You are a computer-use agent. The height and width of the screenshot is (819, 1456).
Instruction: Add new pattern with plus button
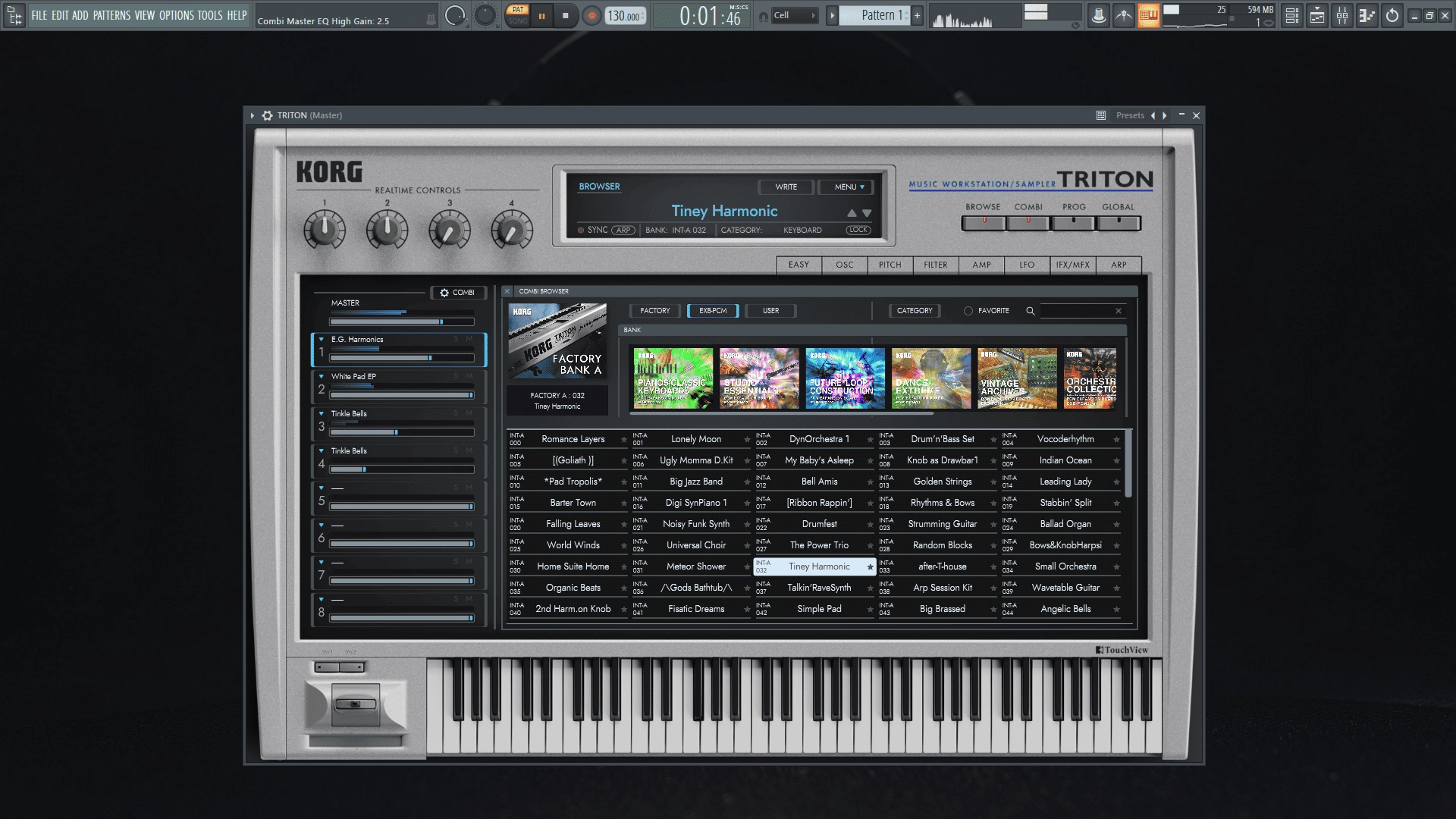[x=917, y=15]
